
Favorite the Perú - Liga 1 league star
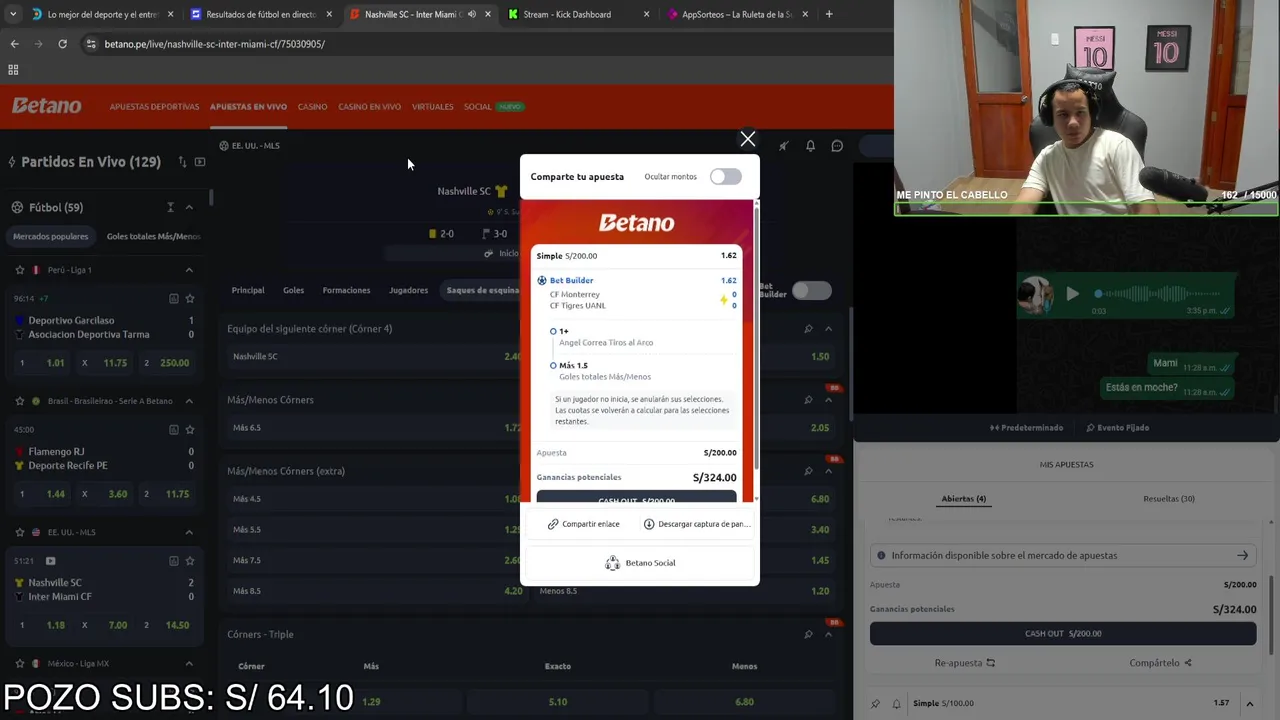(19, 270)
